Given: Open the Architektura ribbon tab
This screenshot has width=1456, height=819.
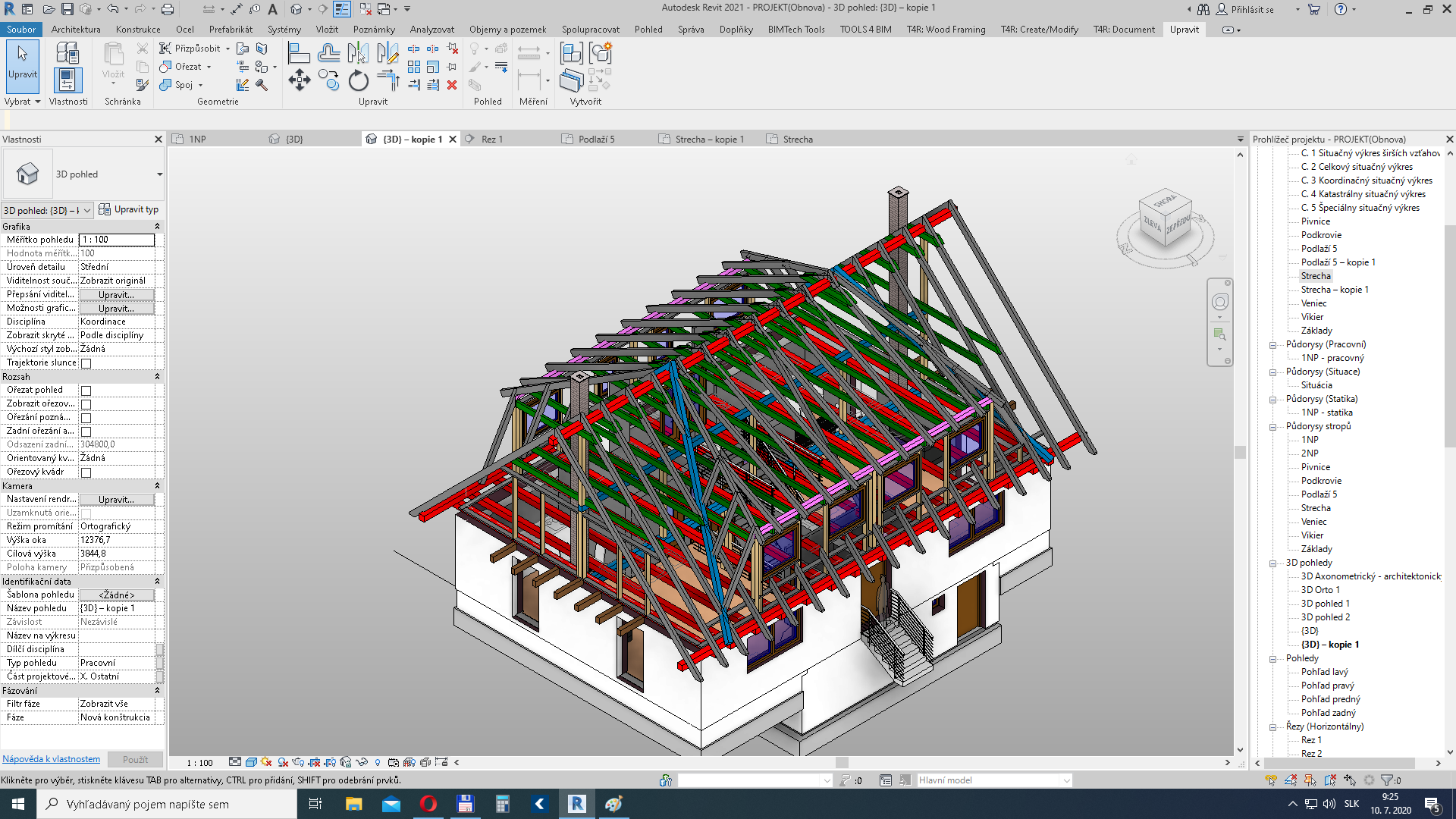Looking at the screenshot, I should [x=76, y=30].
